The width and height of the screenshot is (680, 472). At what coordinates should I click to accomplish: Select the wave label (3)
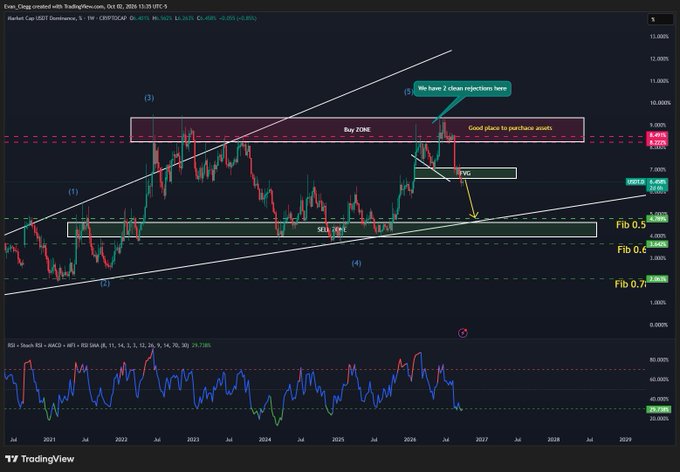pyautogui.click(x=149, y=98)
